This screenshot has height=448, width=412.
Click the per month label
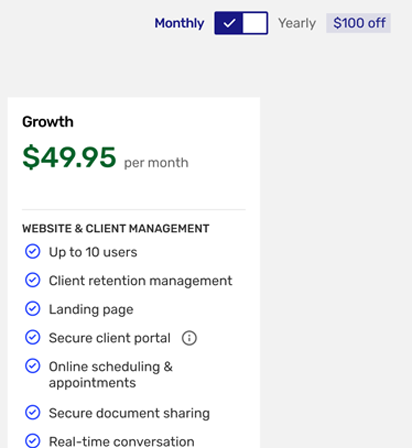[156, 163]
